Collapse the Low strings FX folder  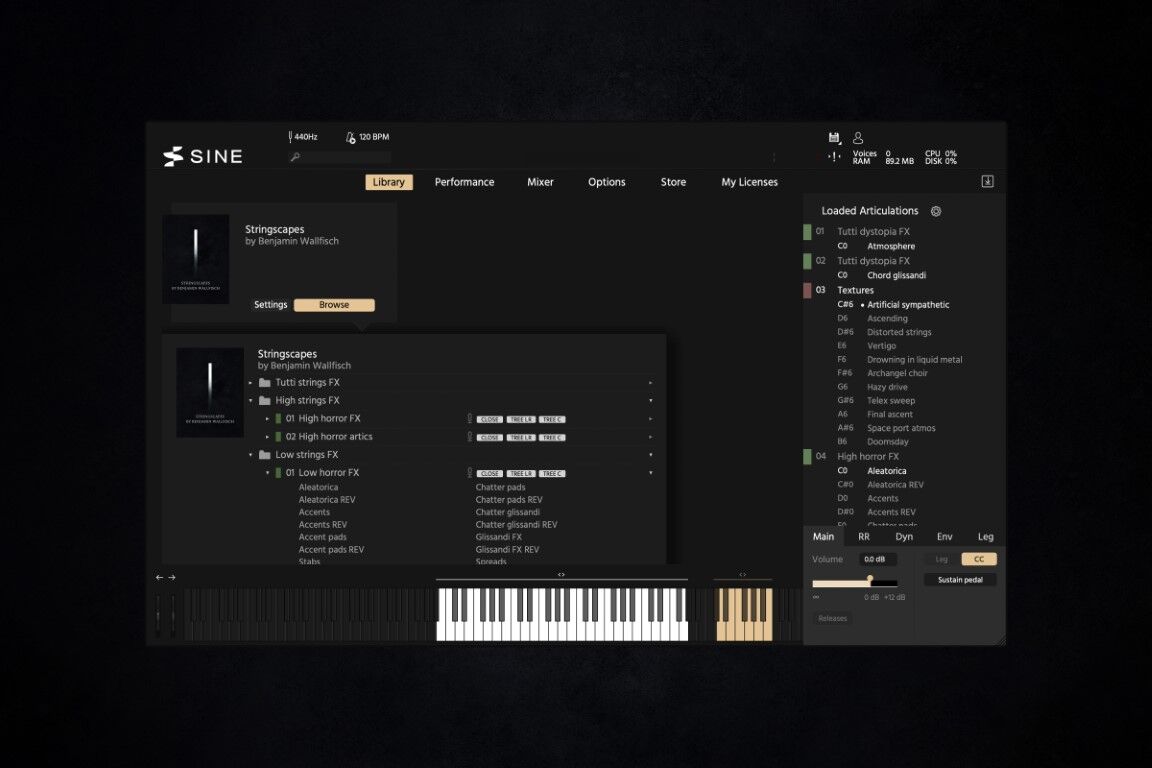(251, 455)
